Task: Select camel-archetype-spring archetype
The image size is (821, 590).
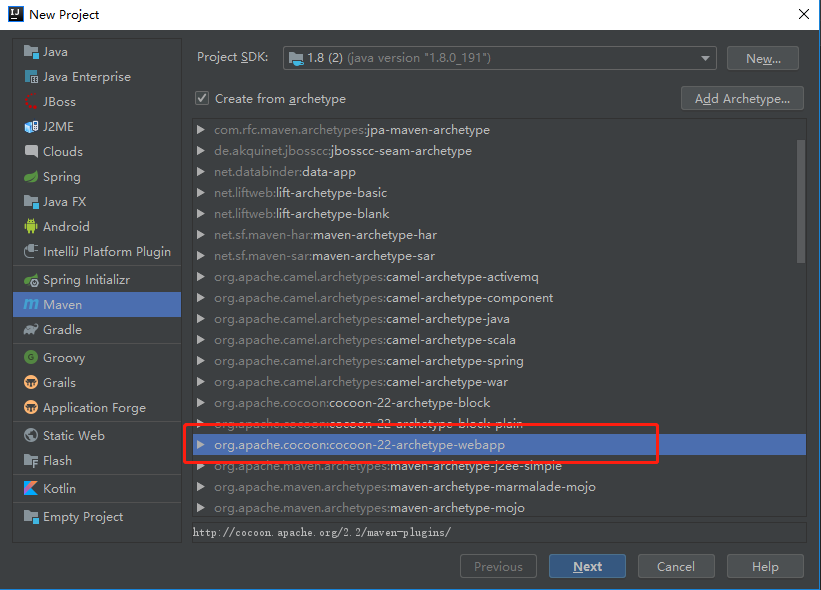Action: 499,361
